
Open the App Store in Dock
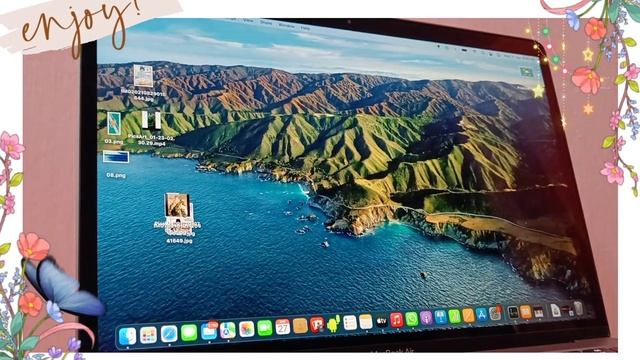pyautogui.click(x=482, y=315)
